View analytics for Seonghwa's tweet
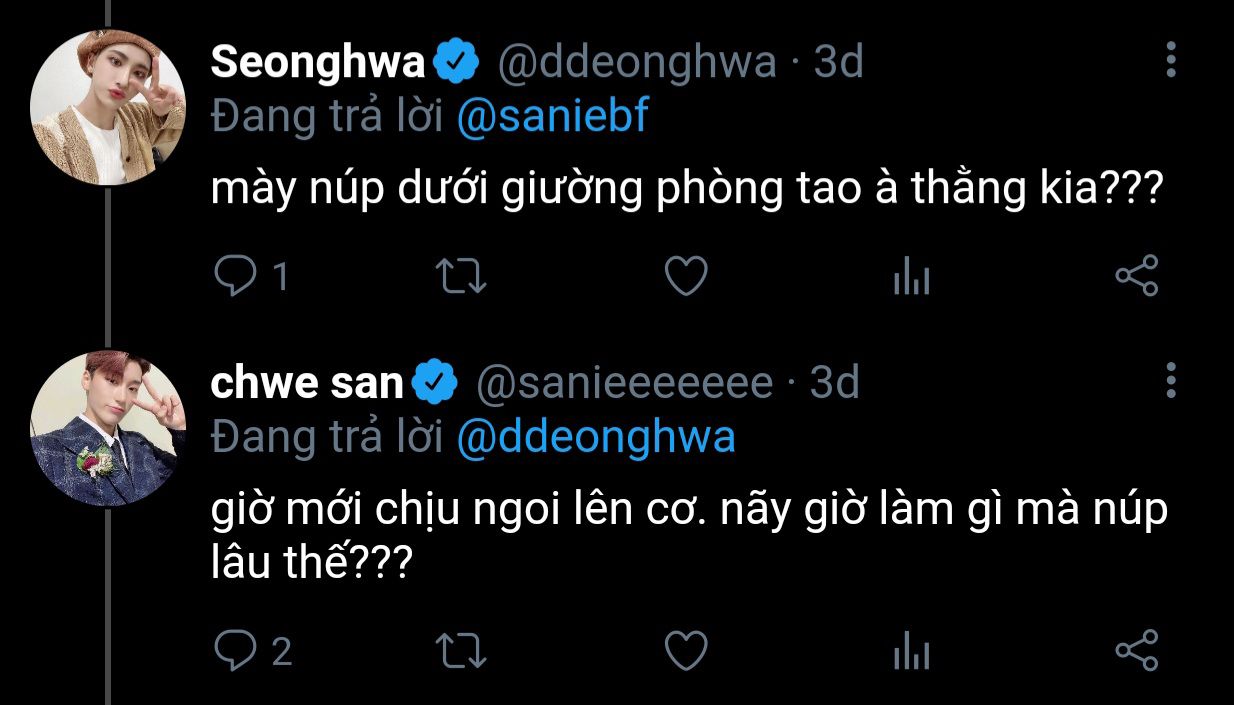This screenshot has height=705, width=1234. click(911, 277)
